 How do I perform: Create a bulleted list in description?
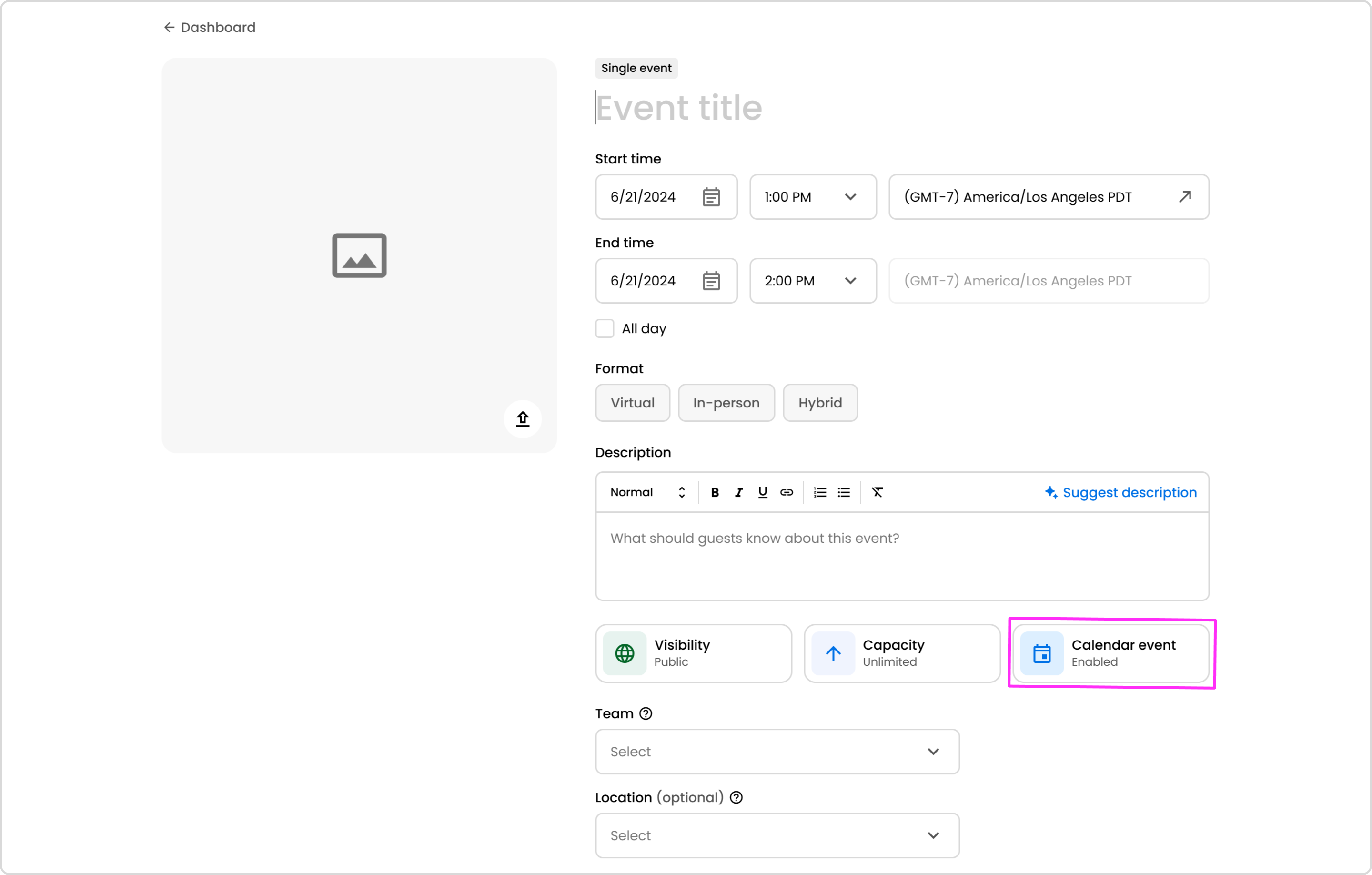(844, 492)
